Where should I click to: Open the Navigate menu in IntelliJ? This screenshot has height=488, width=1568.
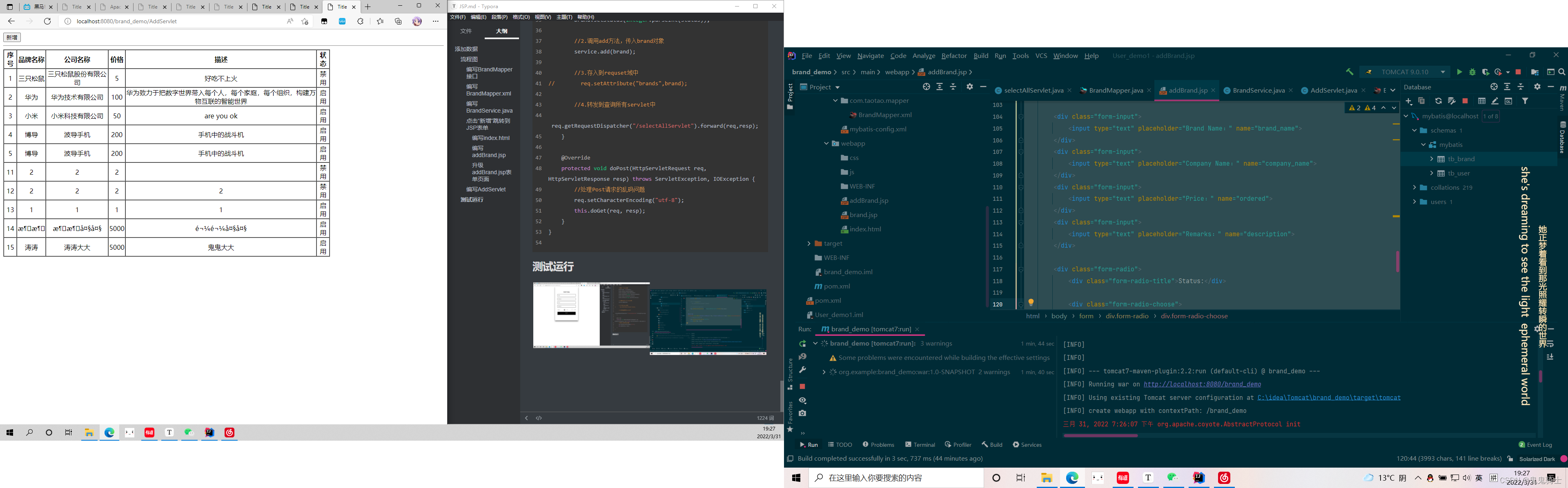coord(871,55)
